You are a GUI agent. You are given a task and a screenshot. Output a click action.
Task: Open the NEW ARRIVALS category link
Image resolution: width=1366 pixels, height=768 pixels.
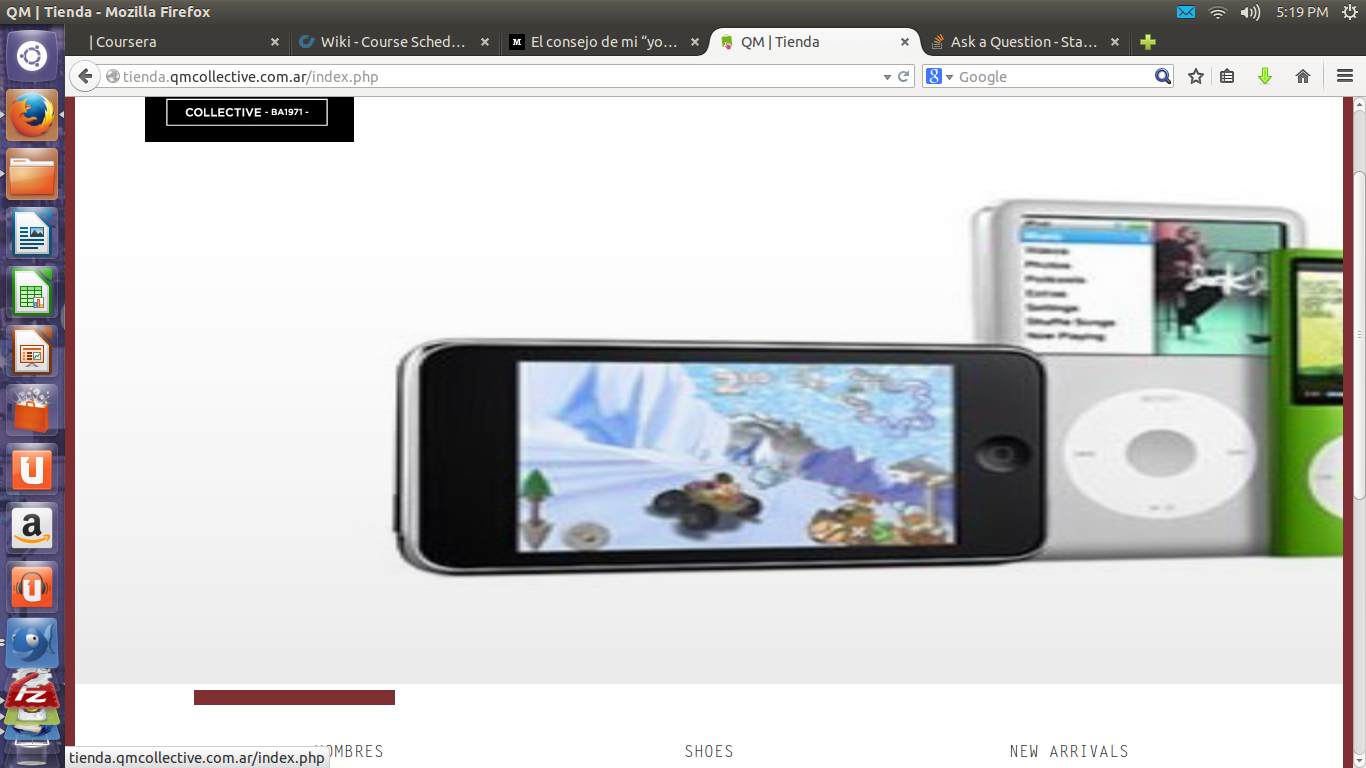pos(1069,751)
